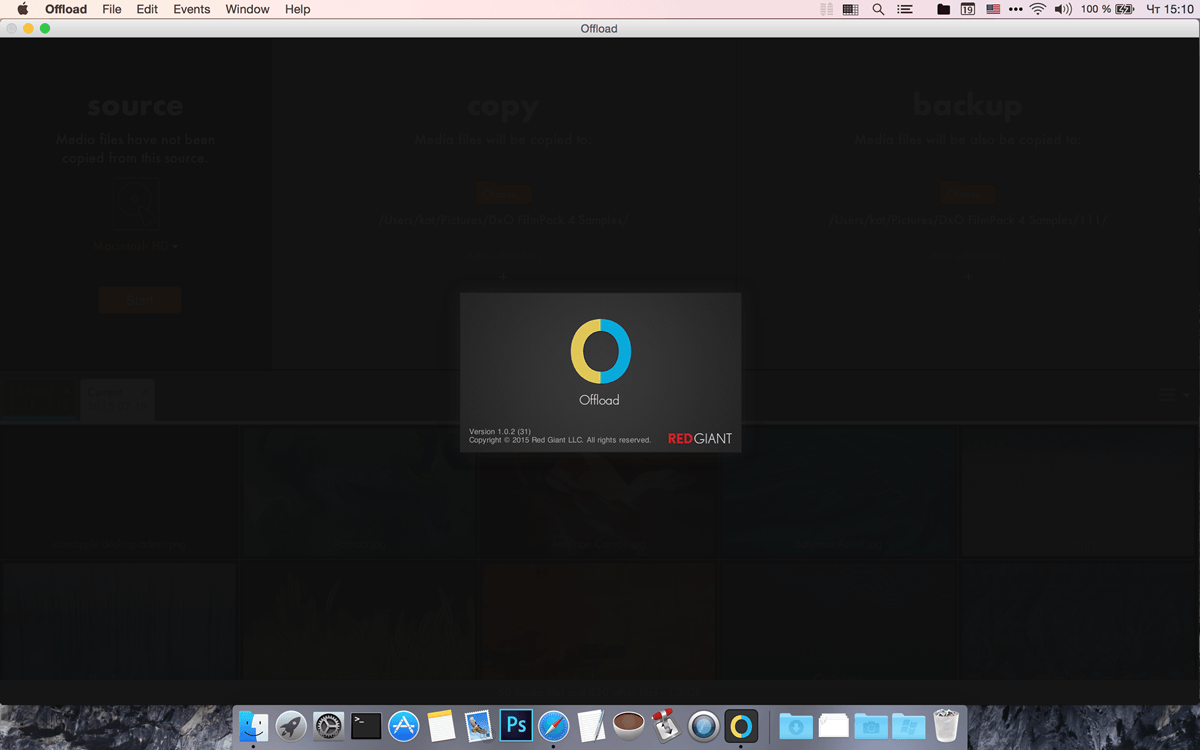This screenshot has height=750, width=1200.
Task: Minimize the Offload window
Action: point(28,28)
